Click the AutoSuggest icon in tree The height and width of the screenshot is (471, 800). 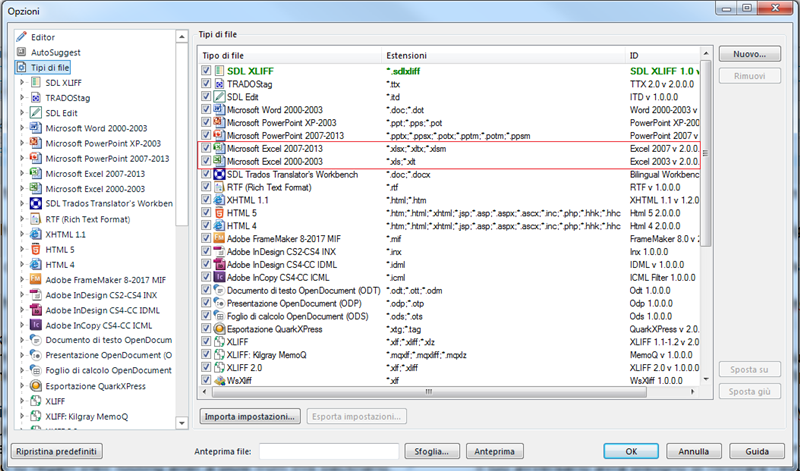point(21,52)
